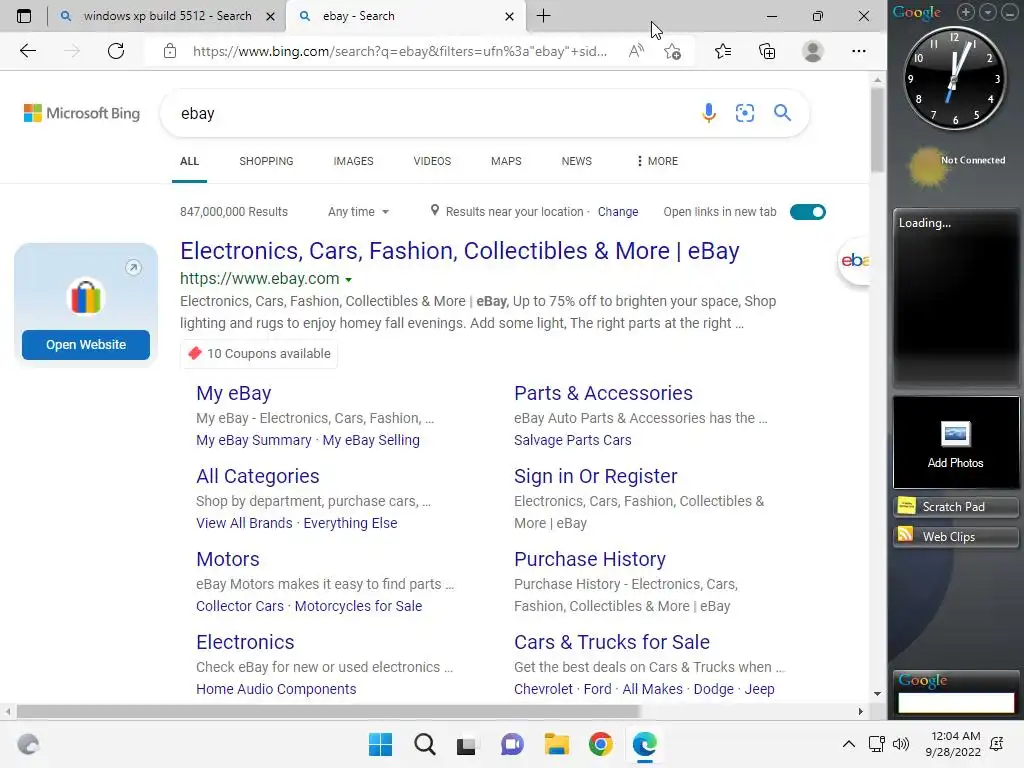Open the expand arrow on eBay card

click(x=133, y=267)
